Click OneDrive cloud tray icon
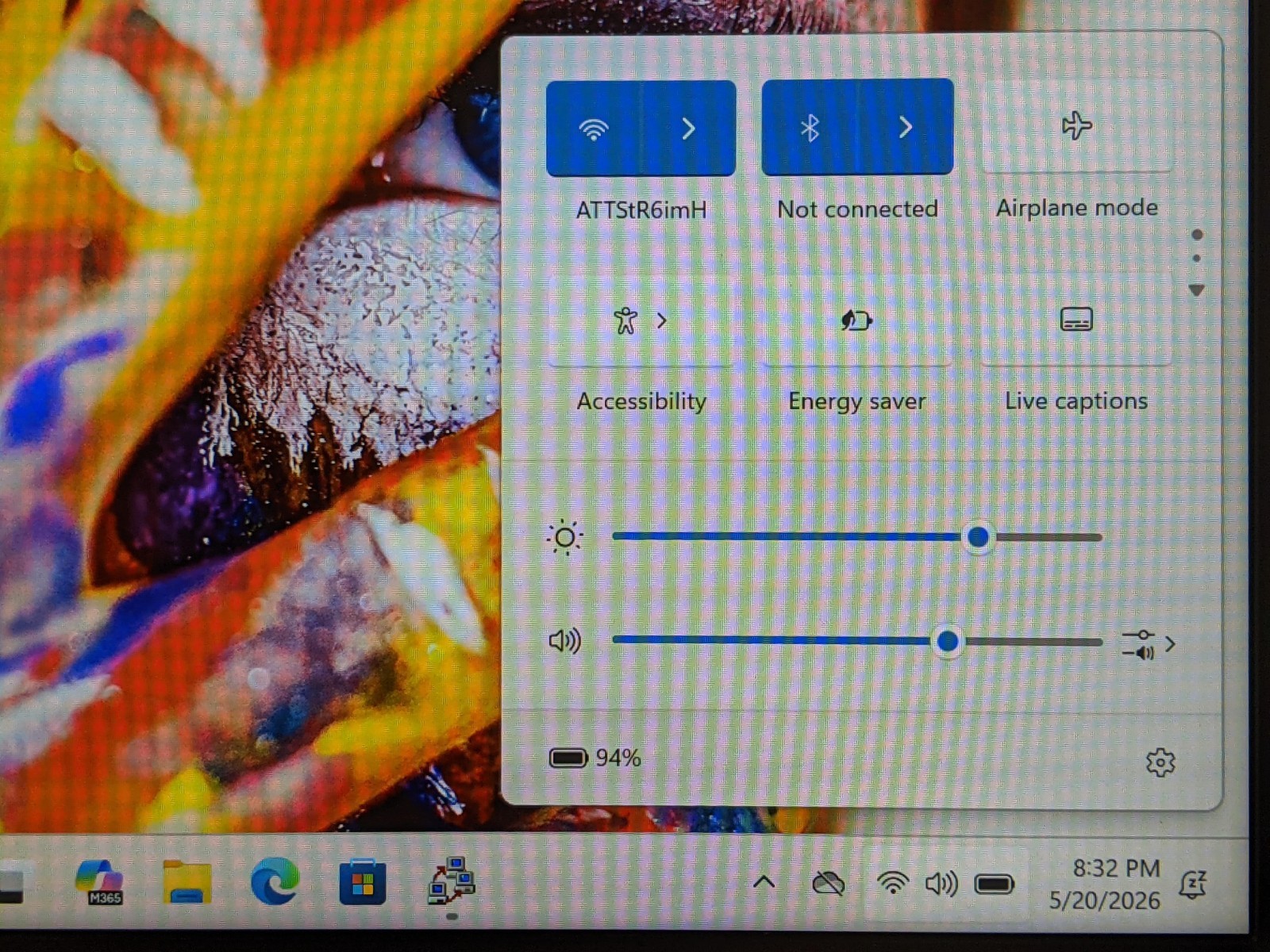 (828, 883)
